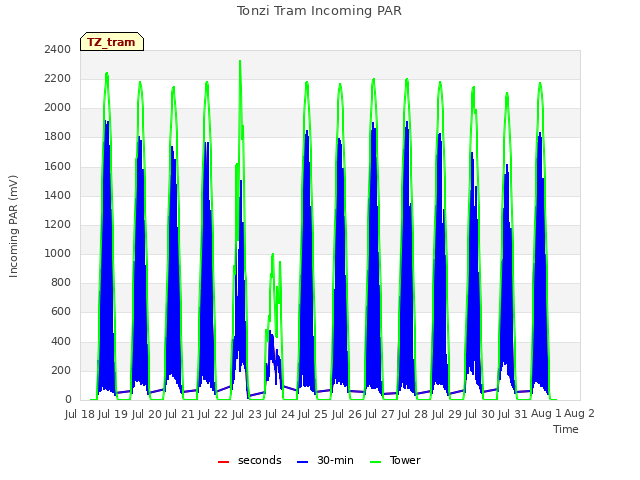Click the 200 y-axis tick label
Viewport: 640px width, 480px height.
point(61,370)
